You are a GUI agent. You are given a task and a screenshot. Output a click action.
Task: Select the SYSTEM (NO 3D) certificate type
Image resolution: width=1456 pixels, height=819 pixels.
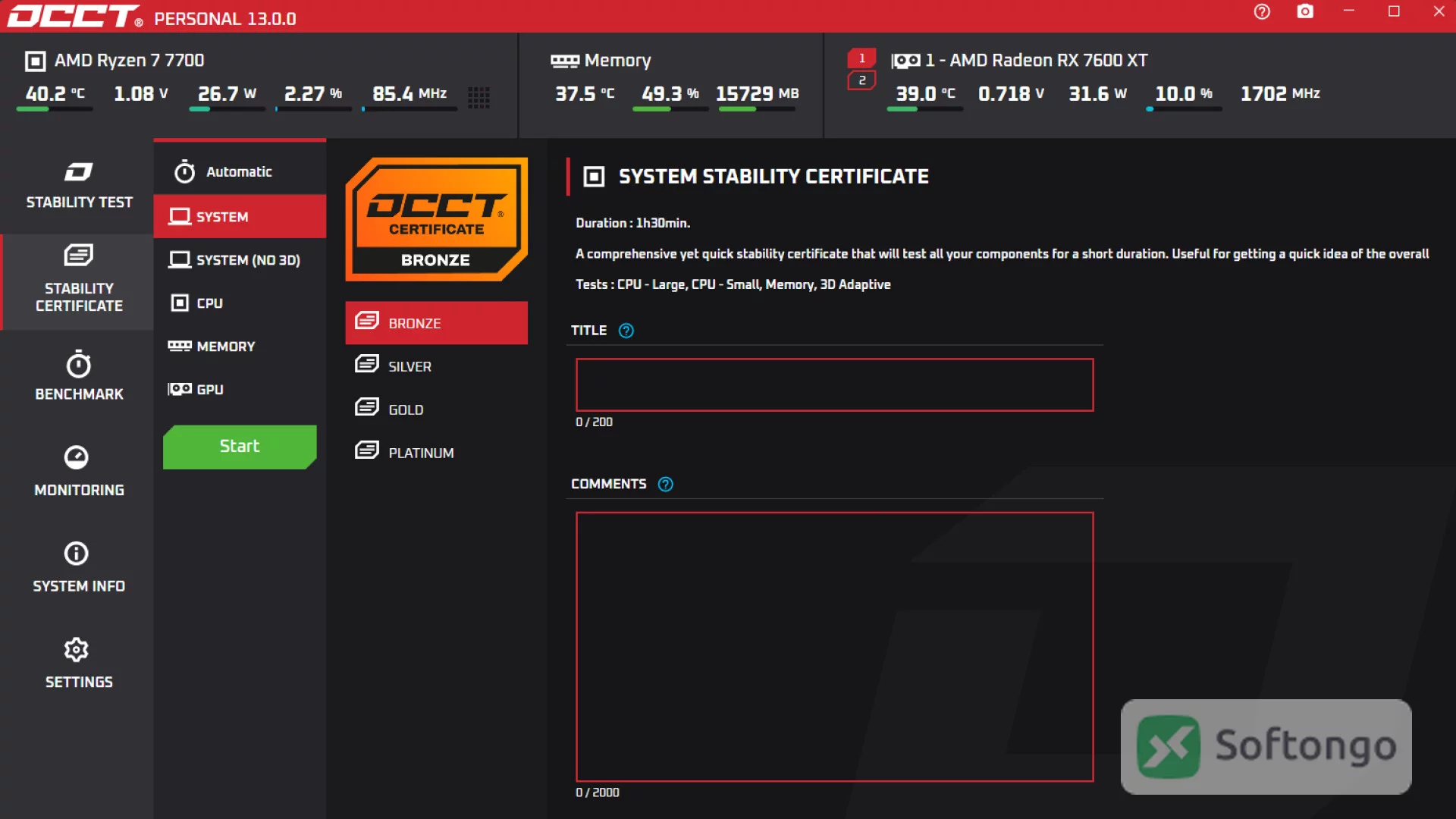point(240,260)
